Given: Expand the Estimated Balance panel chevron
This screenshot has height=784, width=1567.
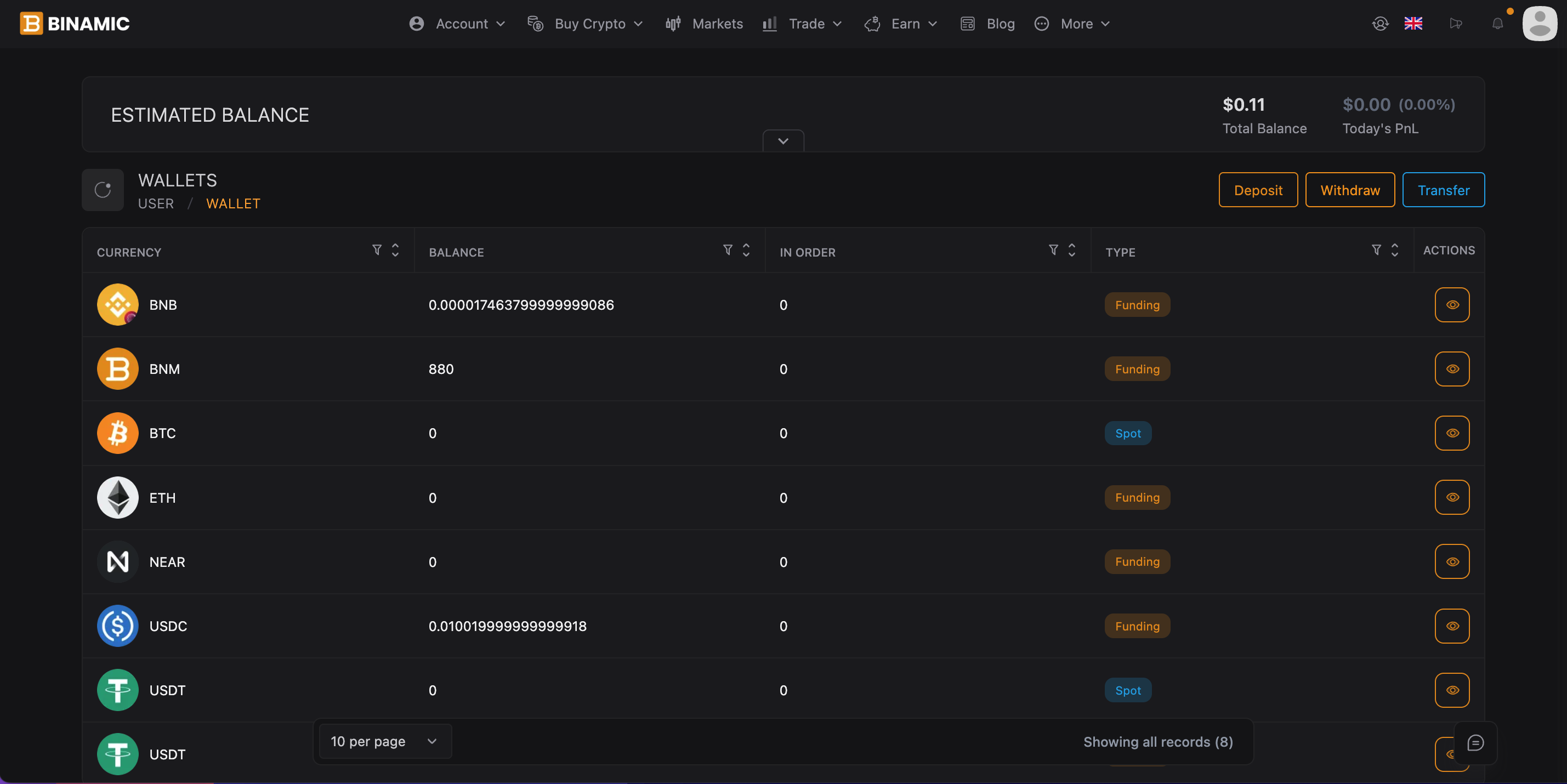Looking at the screenshot, I should (x=783, y=141).
